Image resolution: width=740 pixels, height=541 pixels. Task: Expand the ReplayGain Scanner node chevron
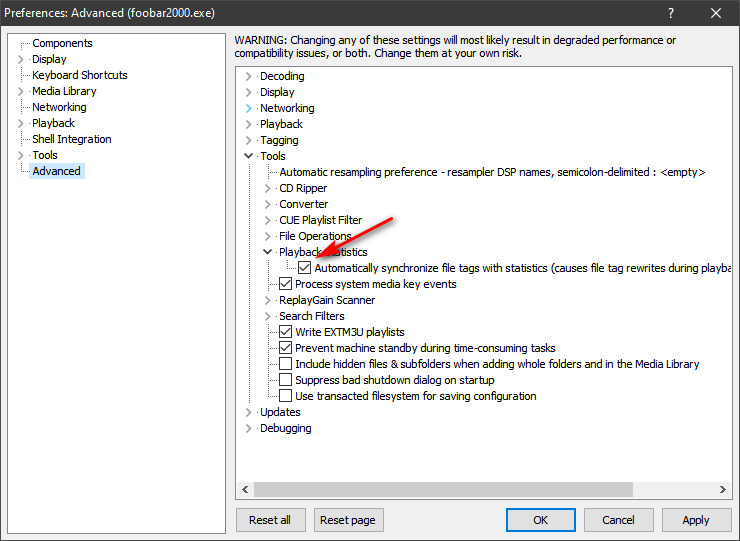pos(268,300)
